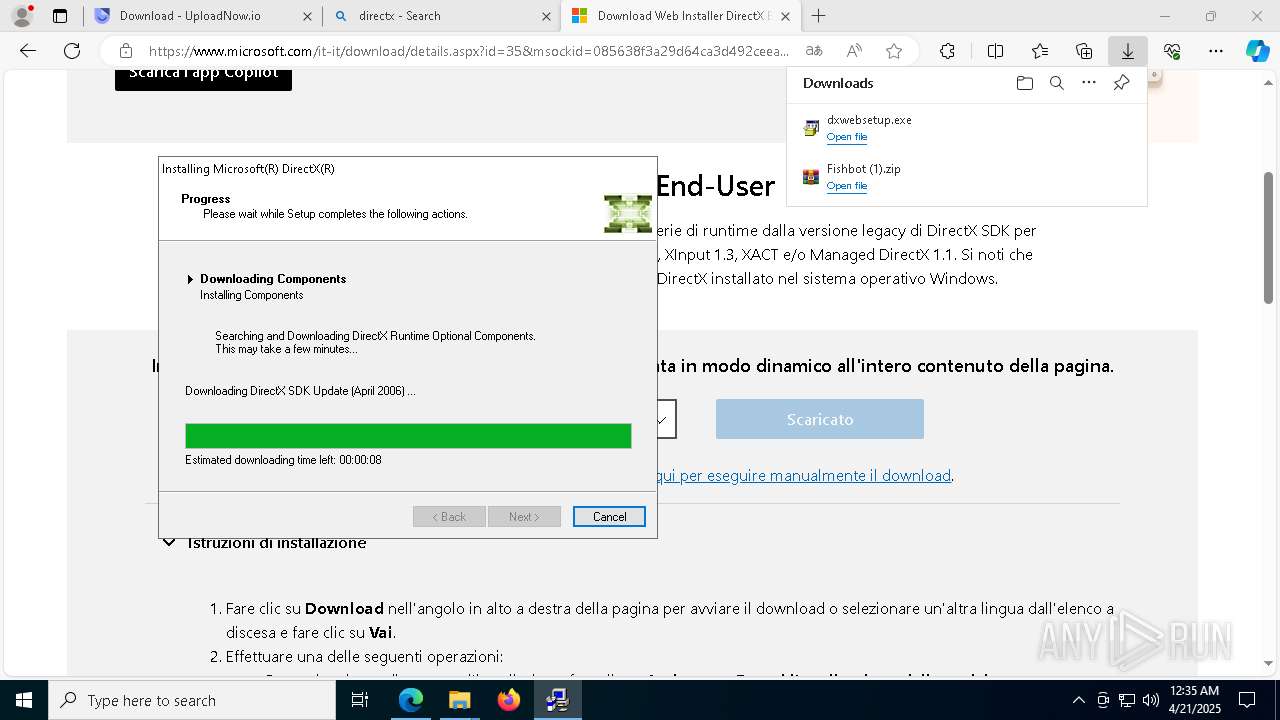This screenshot has width=1280, height=720.
Task: Collapse the Istruzioni di installazione section
Action: (x=169, y=543)
